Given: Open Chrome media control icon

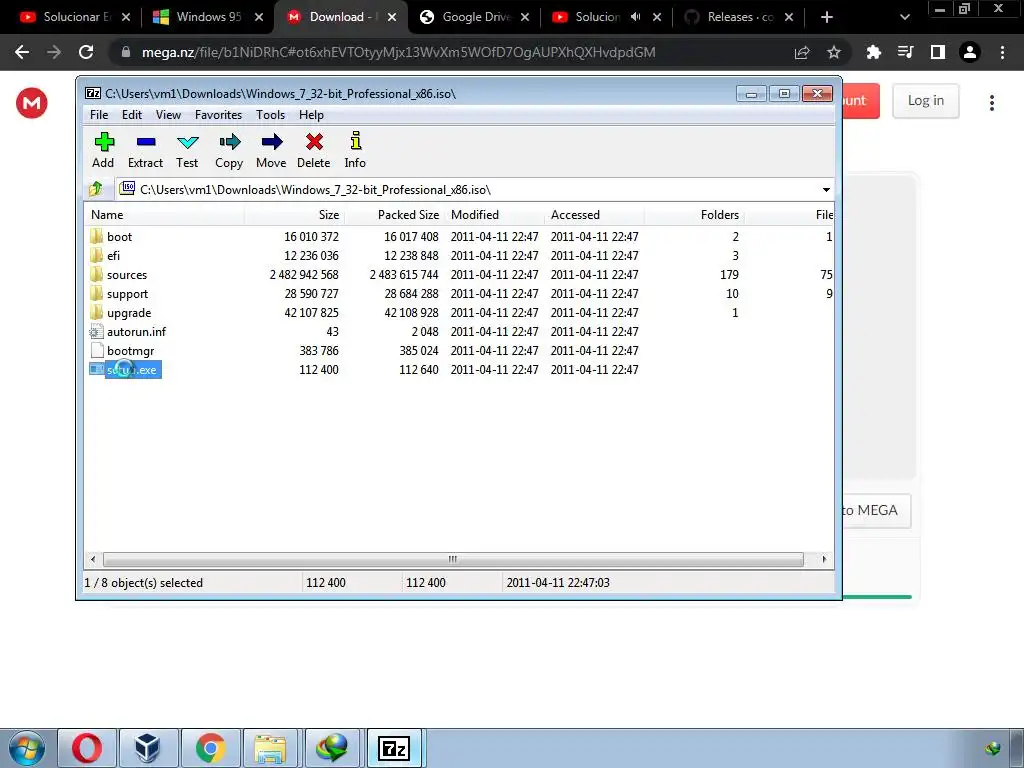Looking at the screenshot, I should coord(905,52).
